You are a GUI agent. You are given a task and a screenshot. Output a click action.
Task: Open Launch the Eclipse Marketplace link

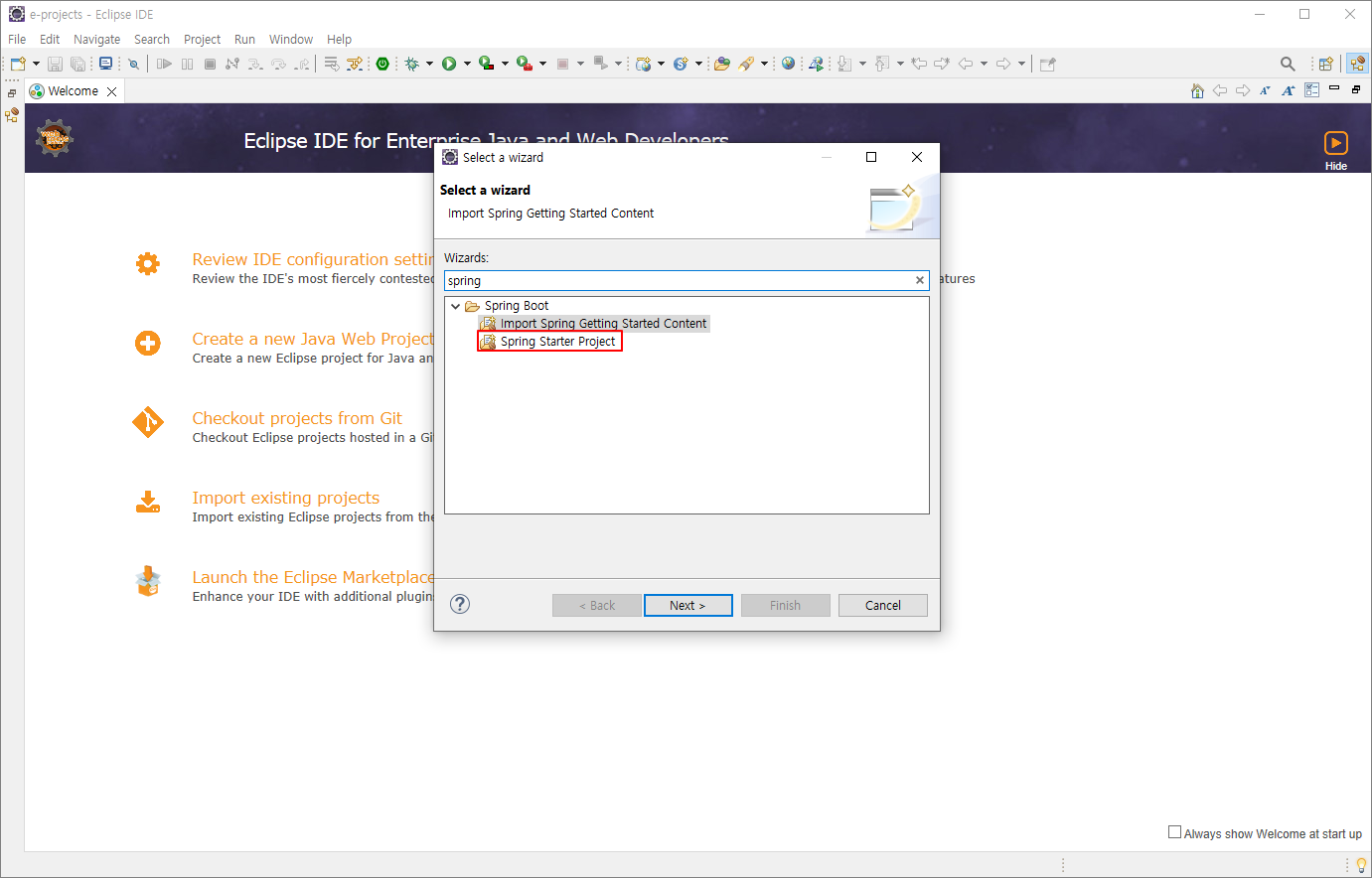pos(313,577)
